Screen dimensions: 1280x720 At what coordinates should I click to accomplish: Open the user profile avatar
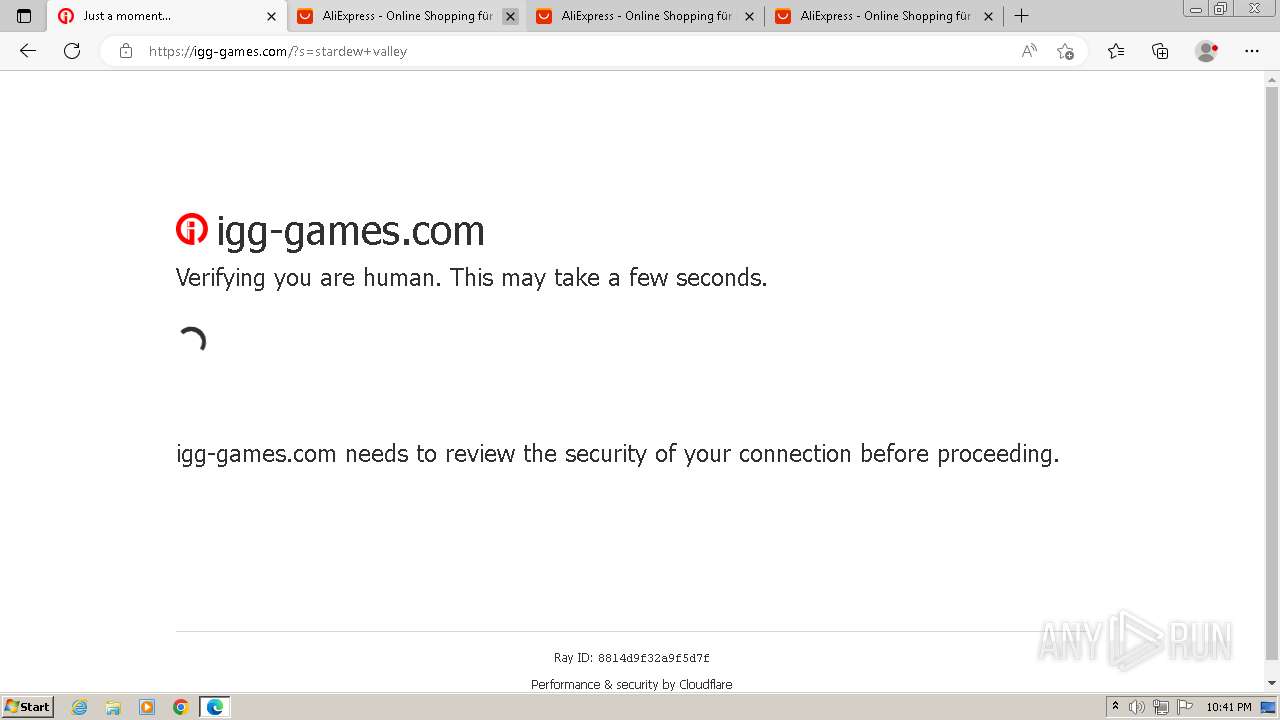pos(1207,51)
